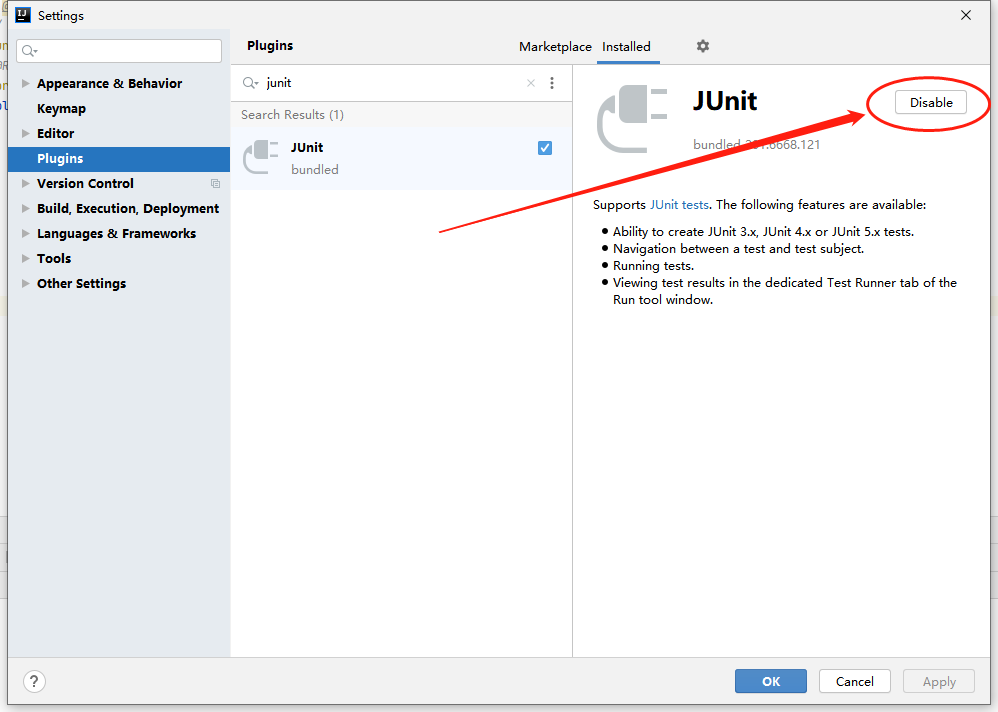Expand the Editor settings section

click(x=25, y=133)
